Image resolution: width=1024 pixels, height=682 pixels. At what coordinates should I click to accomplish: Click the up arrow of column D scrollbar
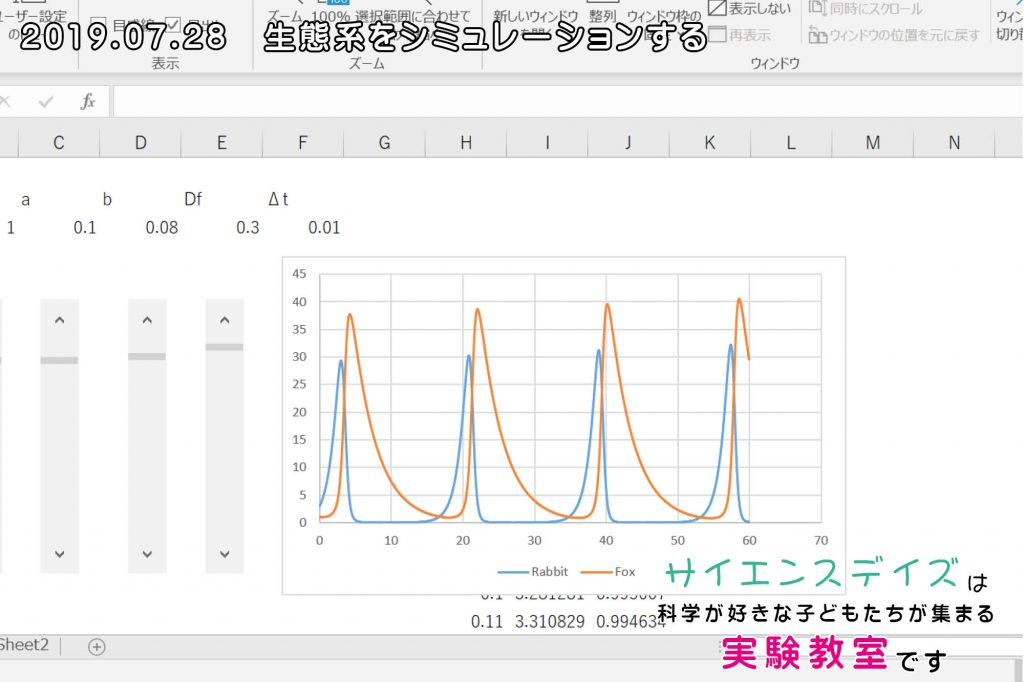(147, 320)
